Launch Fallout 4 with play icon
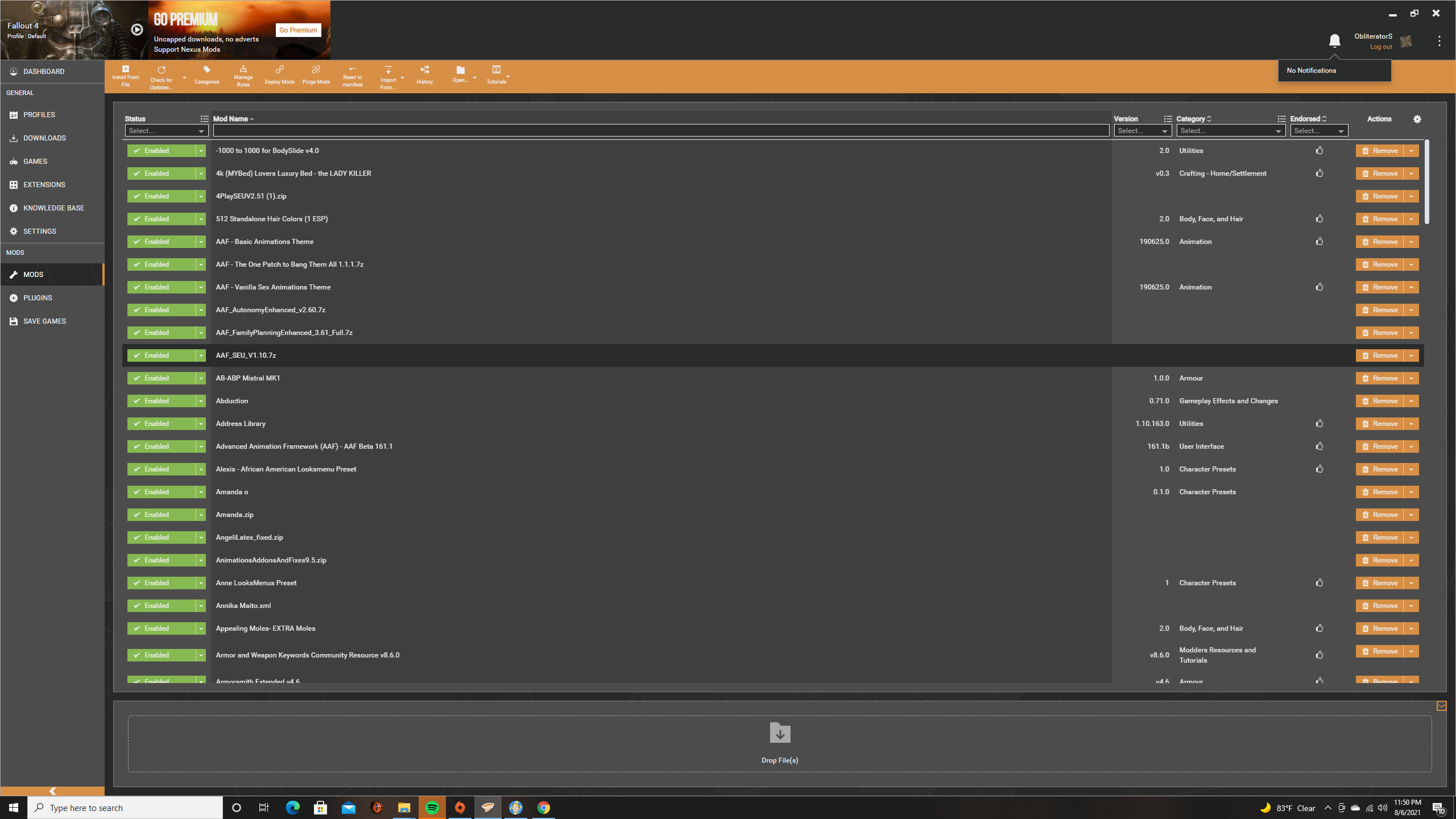Viewport: 1456px width, 819px height. [137, 30]
